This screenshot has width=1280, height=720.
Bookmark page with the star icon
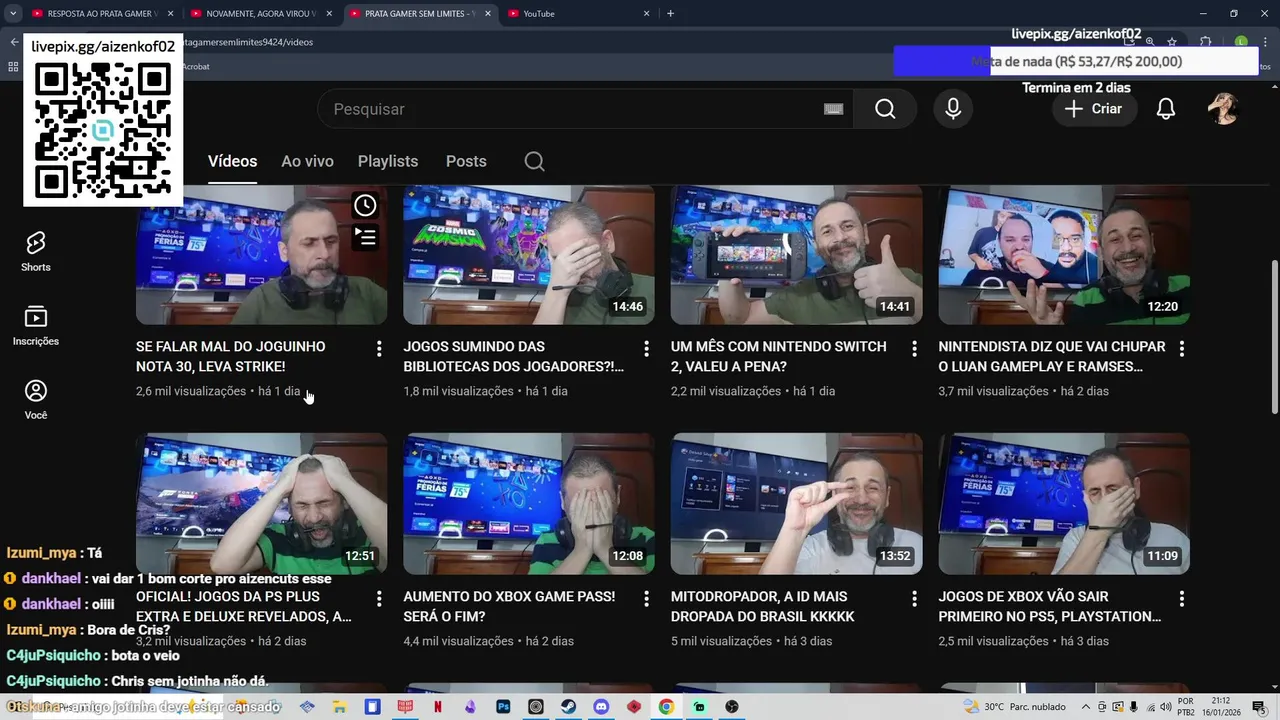point(1172,42)
